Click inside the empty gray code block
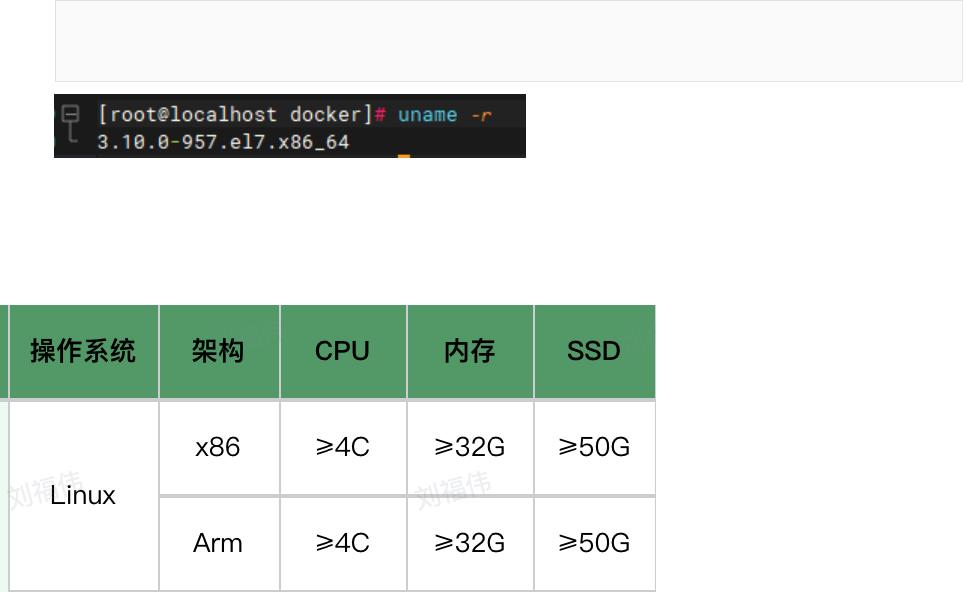 tap(508, 41)
